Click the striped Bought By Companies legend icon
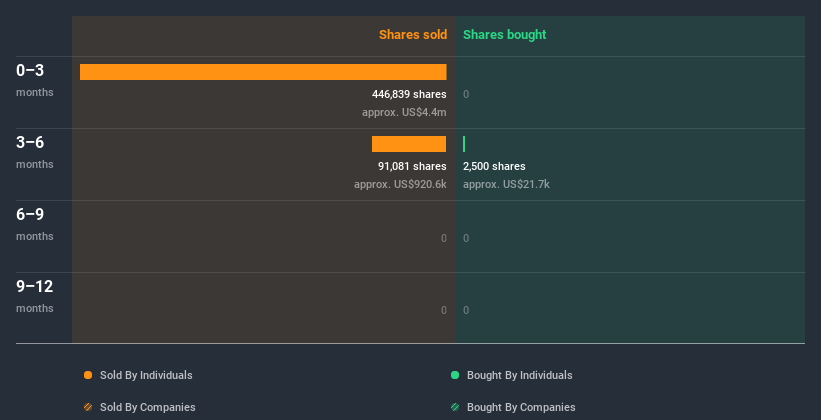 [x=455, y=407]
